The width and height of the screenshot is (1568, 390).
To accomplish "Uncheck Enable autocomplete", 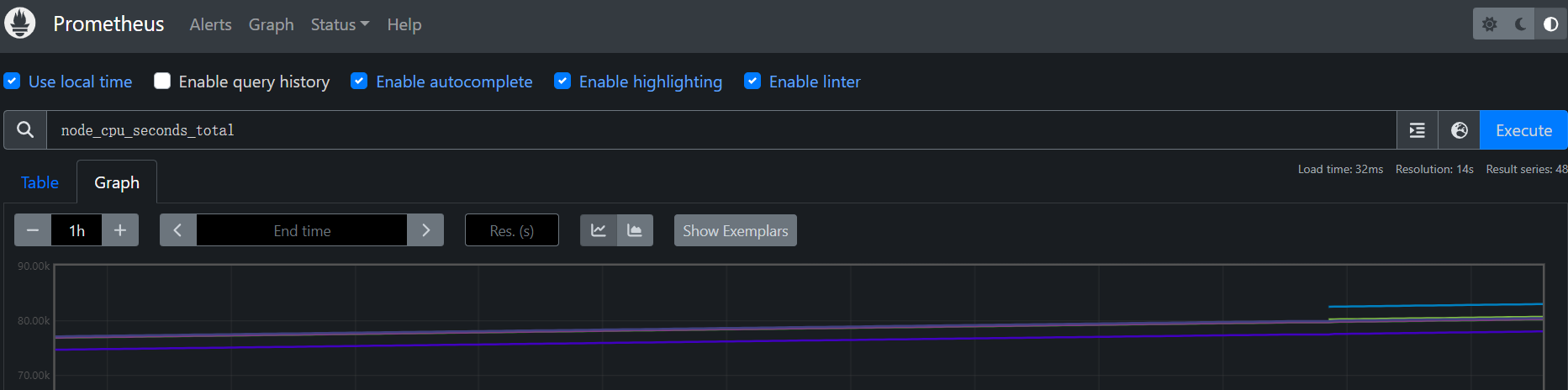I will click(359, 82).
